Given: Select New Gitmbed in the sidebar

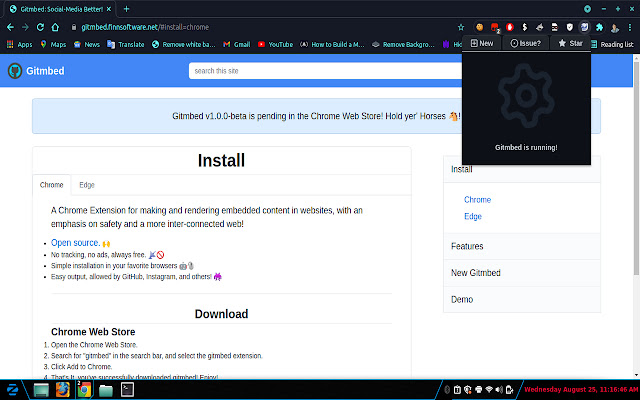Looking at the screenshot, I should point(522,273).
